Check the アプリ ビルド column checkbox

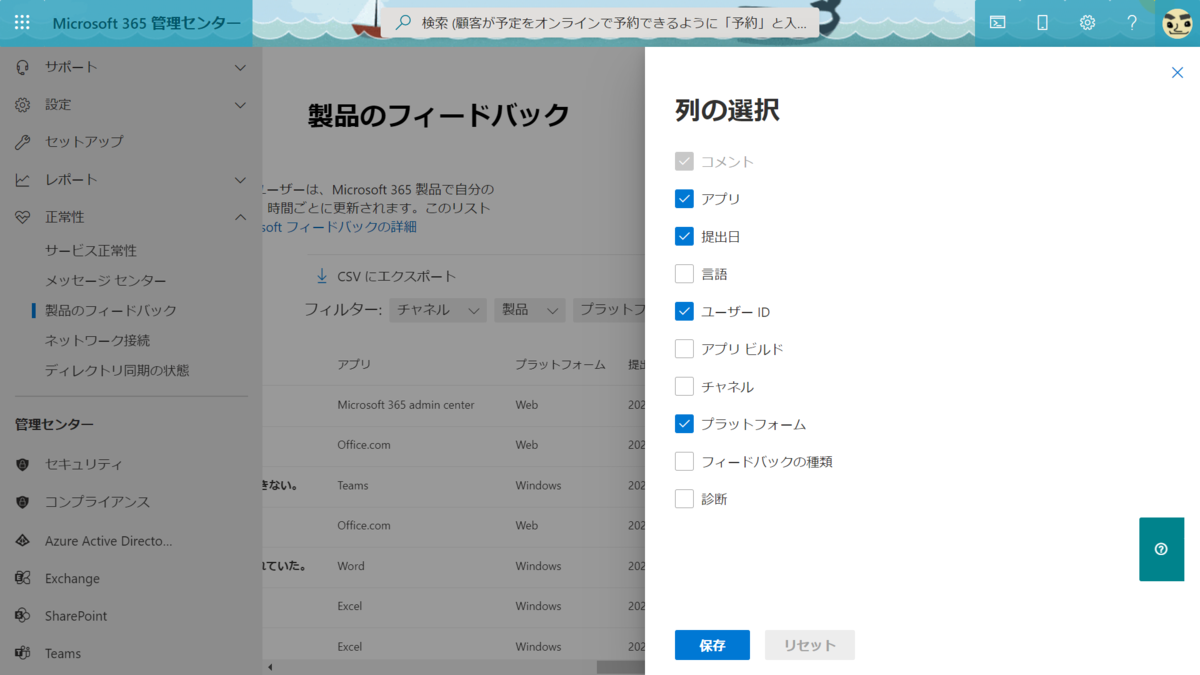point(684,349)
